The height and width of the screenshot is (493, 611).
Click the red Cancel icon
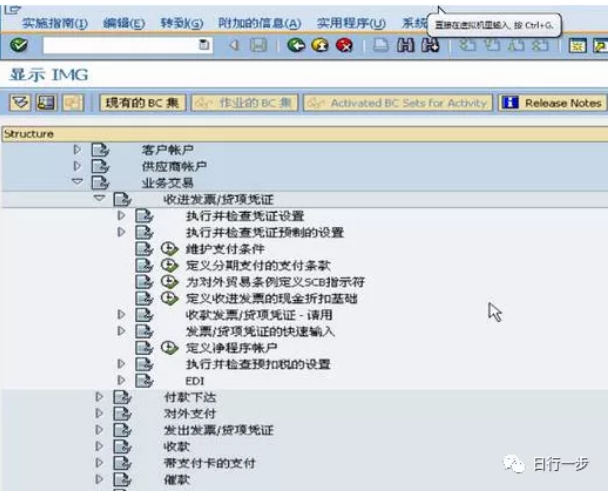click(x=344, y=46)
